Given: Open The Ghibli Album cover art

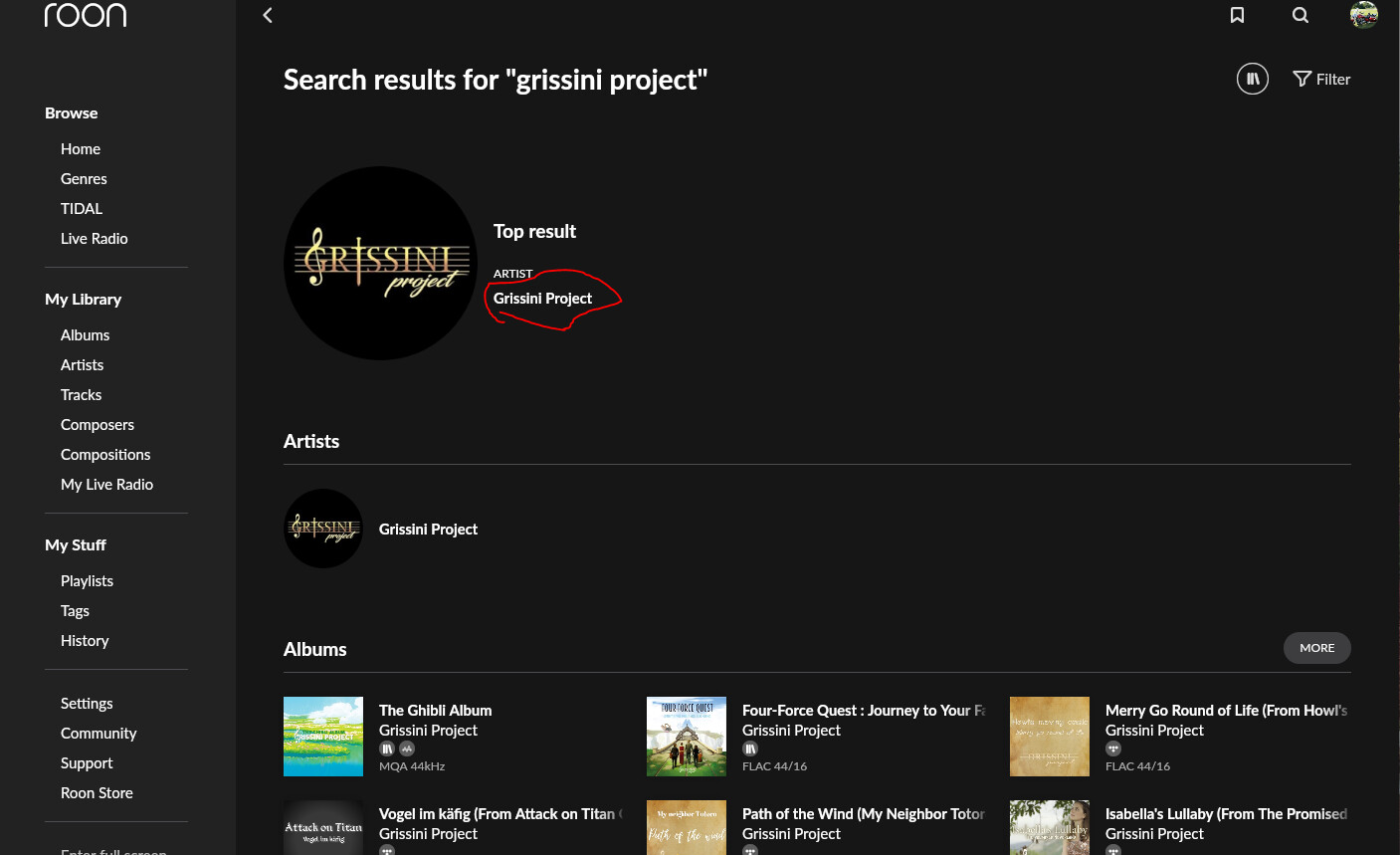Looking at the screenshot, I should (x=323, y=737).
